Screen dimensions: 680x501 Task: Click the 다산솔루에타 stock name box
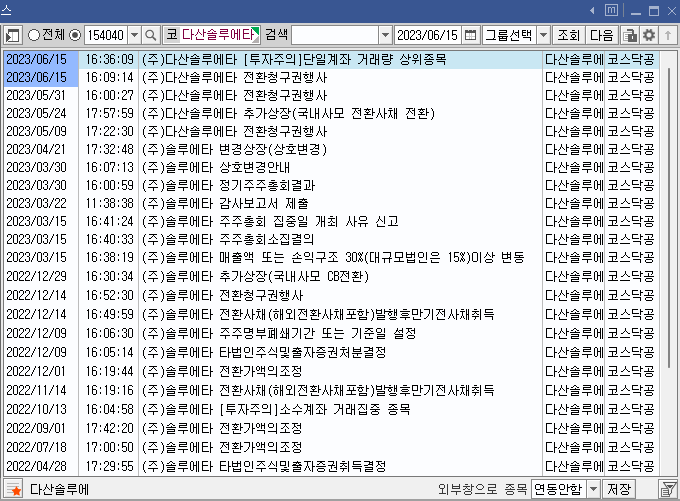point(219,35)
